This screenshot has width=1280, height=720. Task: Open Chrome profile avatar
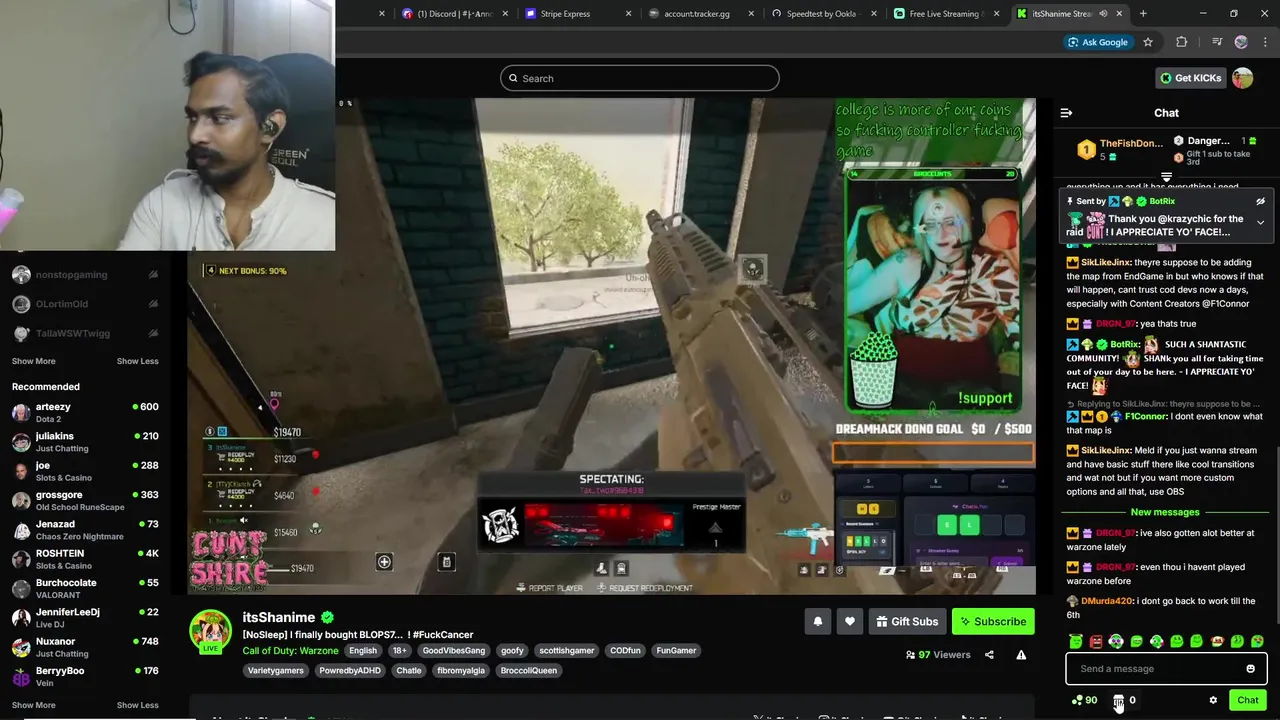1241,42
